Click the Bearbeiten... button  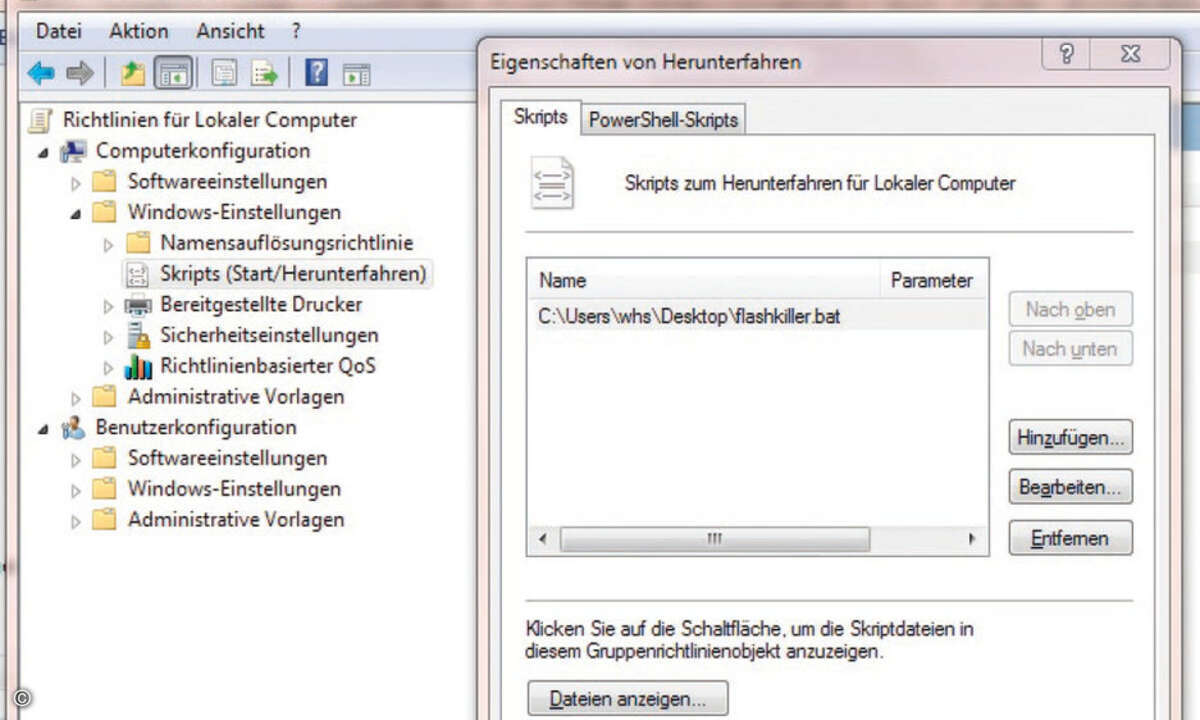pos(1070,488)
